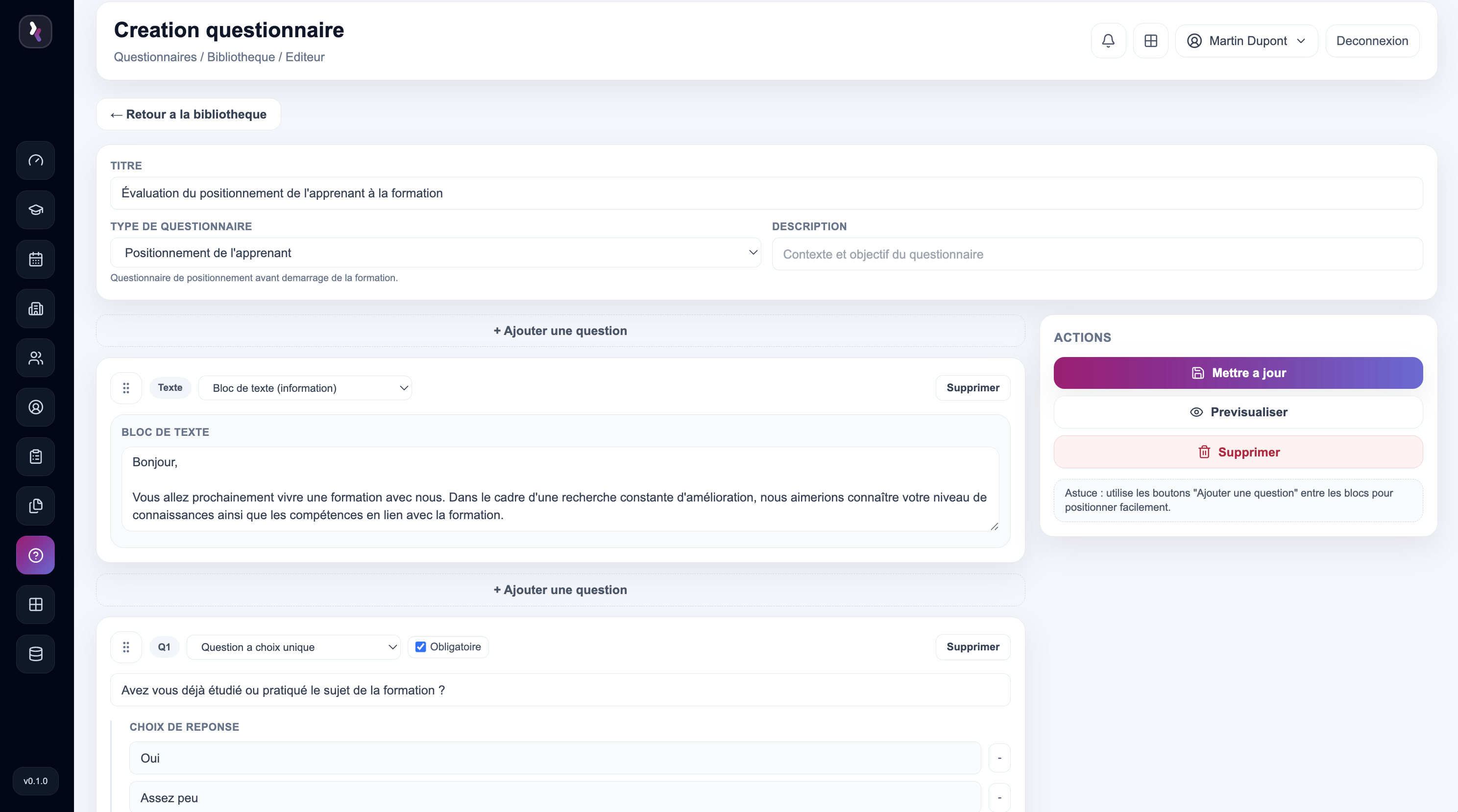This screenshot has width=1458, height=812.
Task: Click the Titre input field
Action: click(x=766, y=193)
